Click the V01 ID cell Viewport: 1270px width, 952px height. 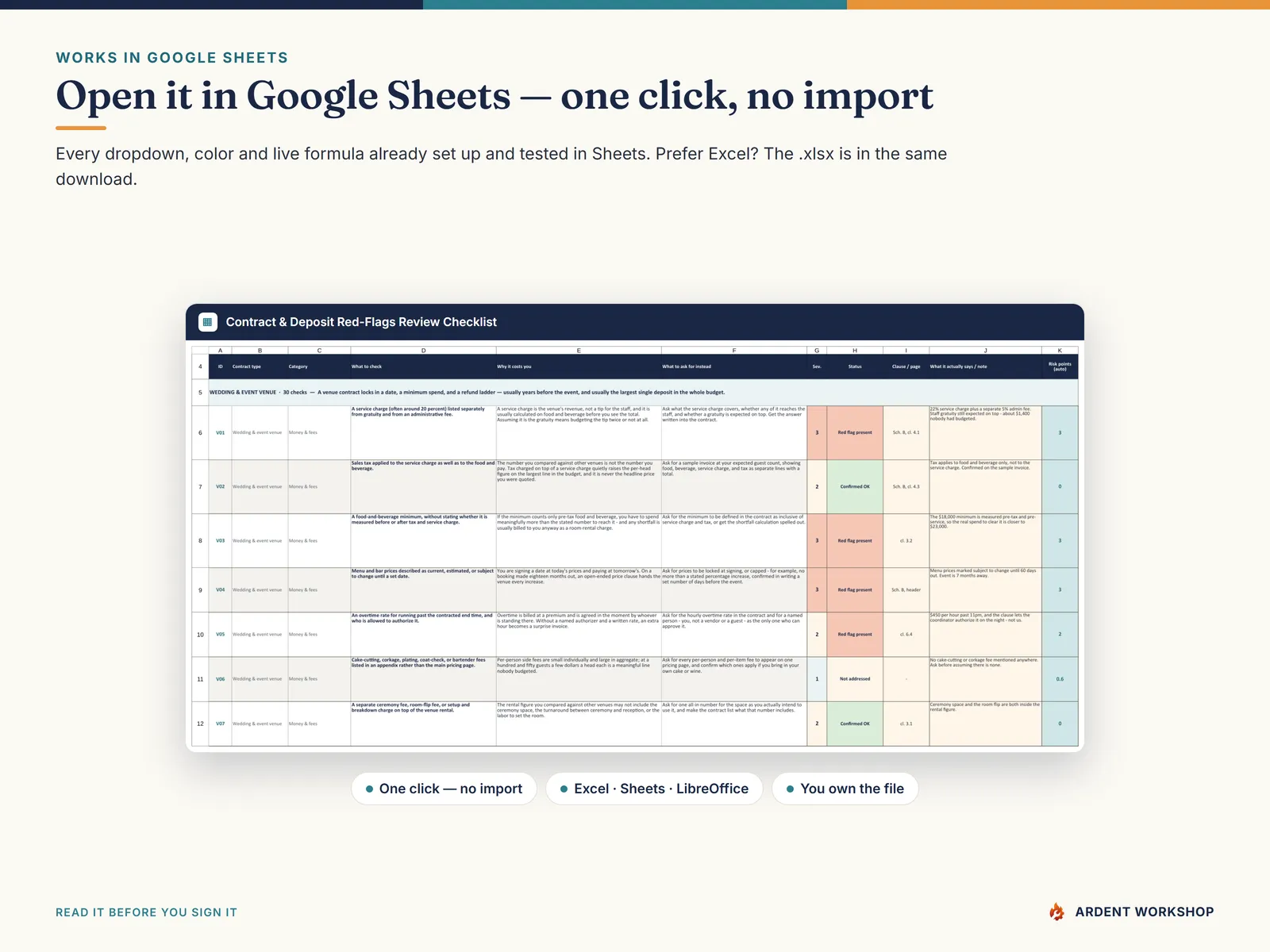coord(220,433)
